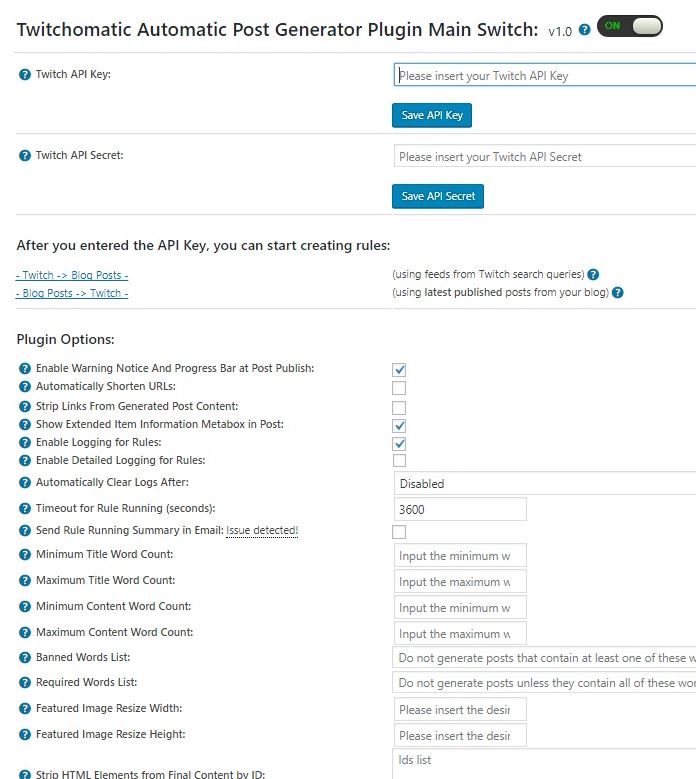The width and height of the screenshot is (696, 779).
Task: Click Minimum Title Word Count input
Action: tap(460, 555)
